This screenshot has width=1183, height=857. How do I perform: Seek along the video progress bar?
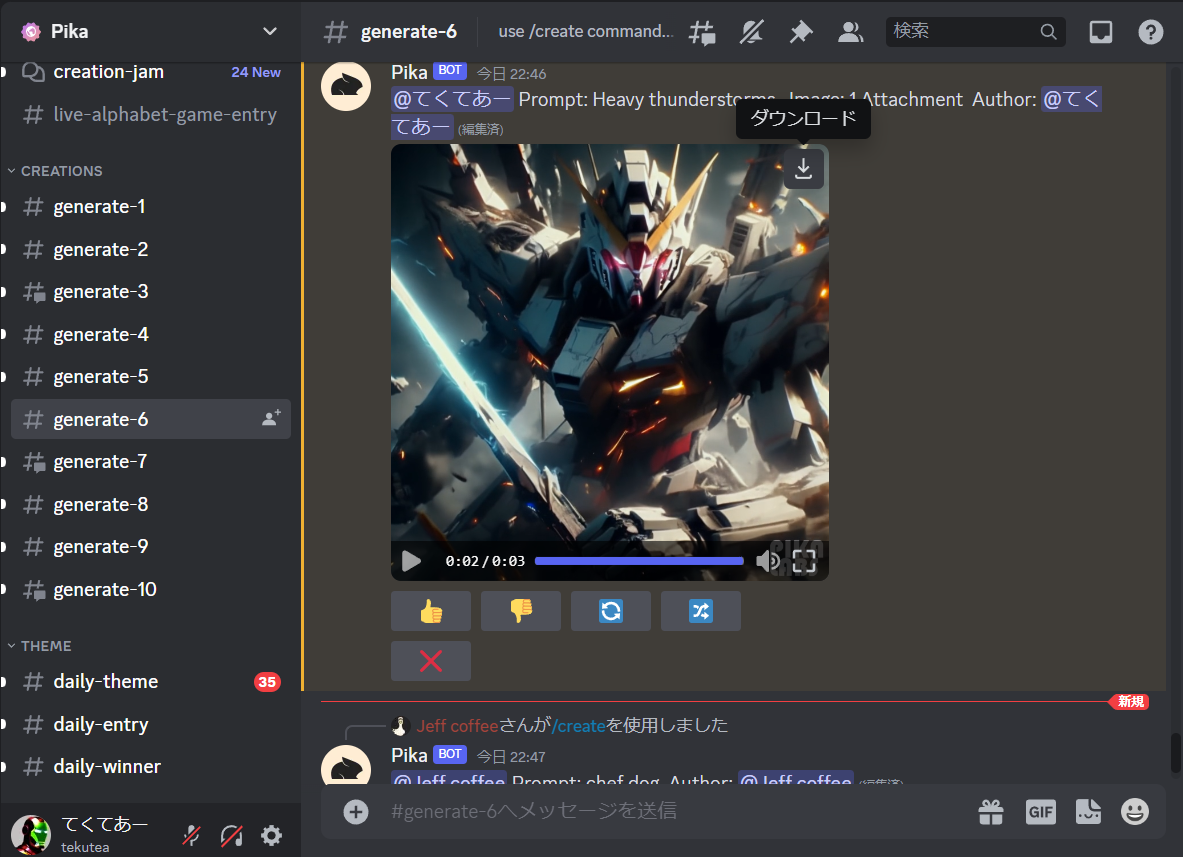point(639,561)
